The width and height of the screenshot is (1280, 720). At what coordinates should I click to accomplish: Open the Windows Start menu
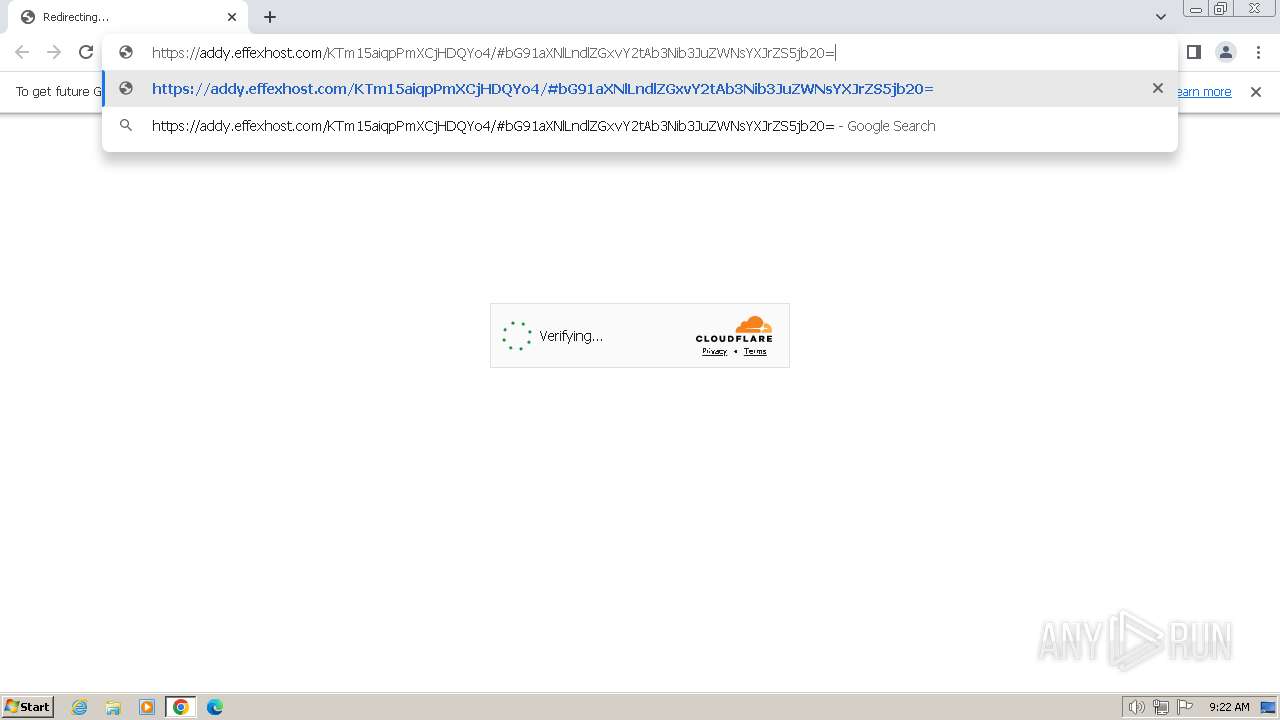(28, 706)
